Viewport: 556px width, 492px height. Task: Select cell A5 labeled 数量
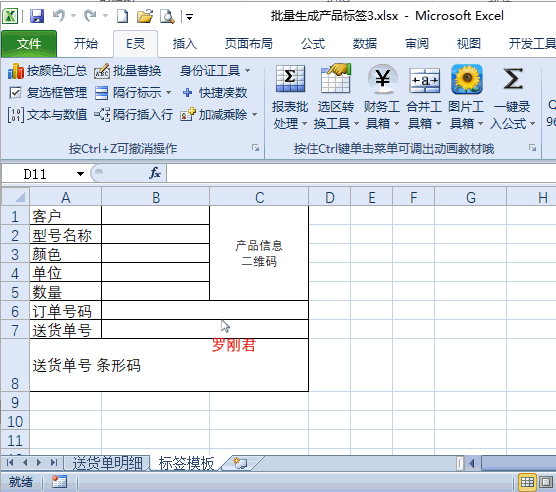66,291
